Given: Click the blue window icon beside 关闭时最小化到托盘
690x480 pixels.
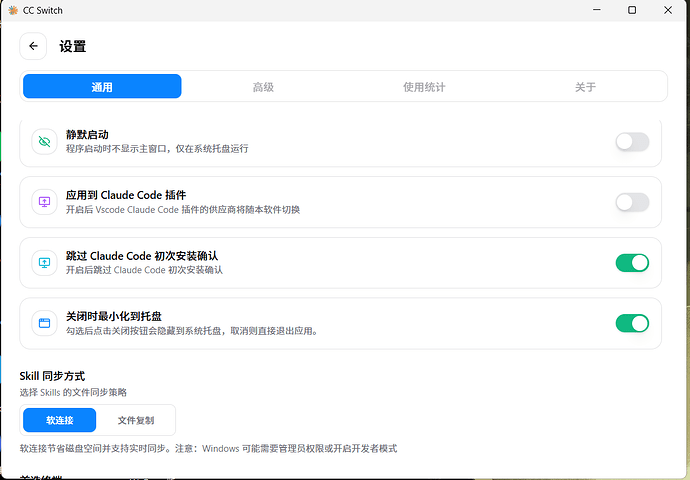Looking at the screenshot, I should click(44, 323).
